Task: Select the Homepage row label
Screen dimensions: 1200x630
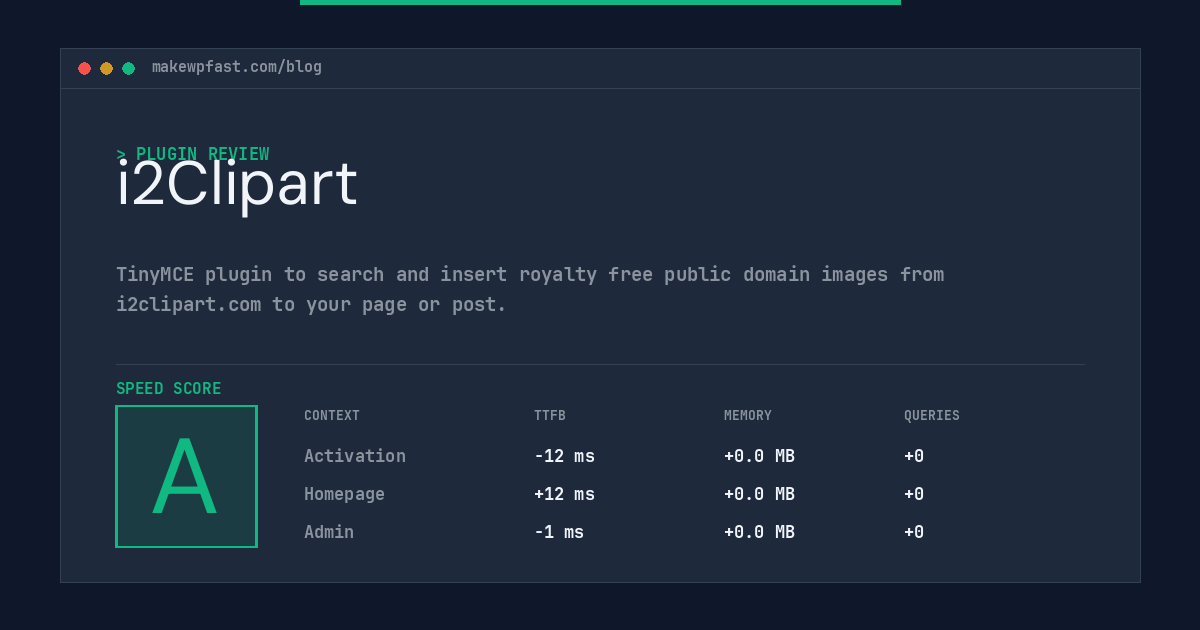Action: point(344,494)
